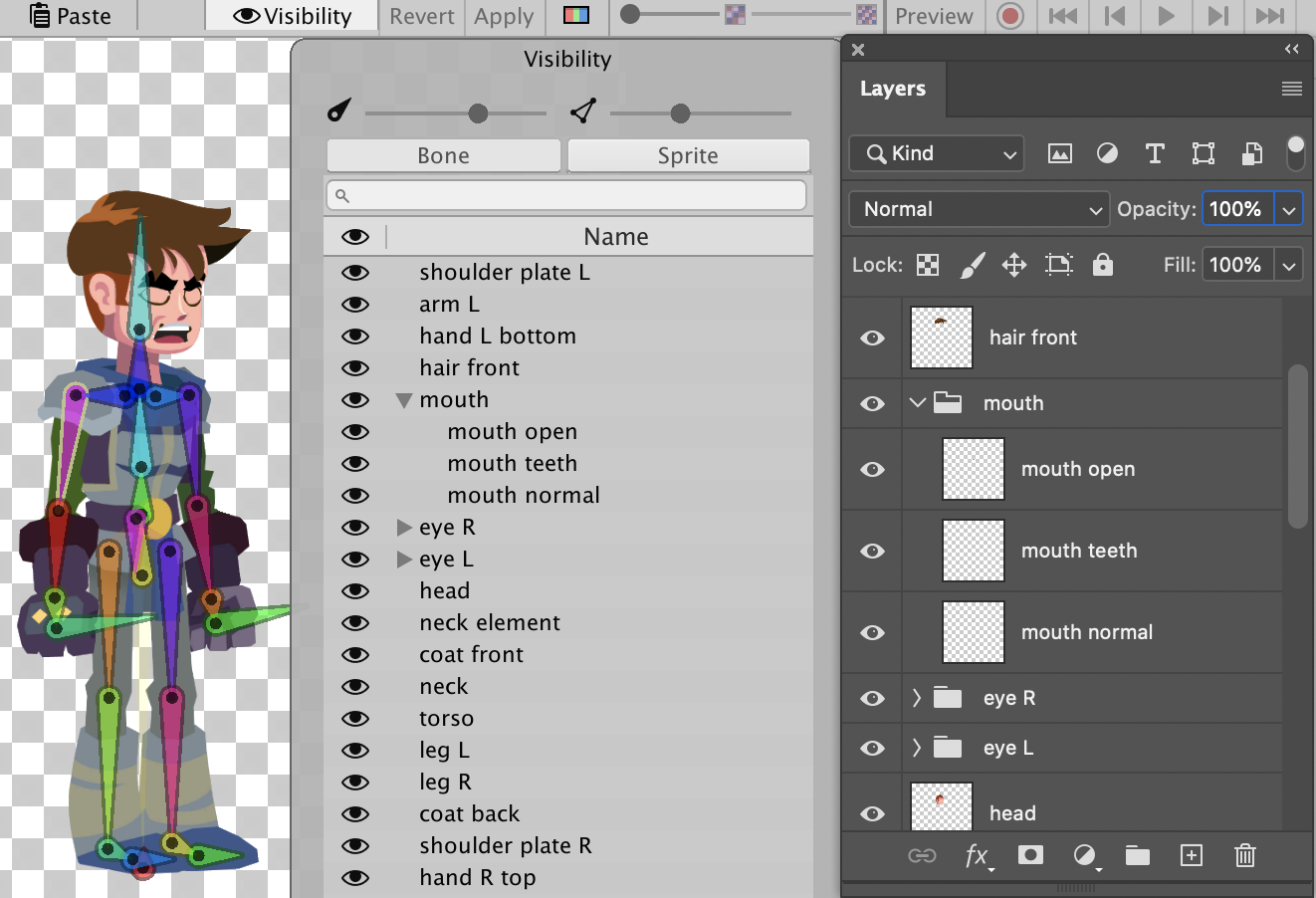Hide the mouth teeth layer in Layers
The height and width of the screenshot is (898, 1316).
[x=872, y=551]
